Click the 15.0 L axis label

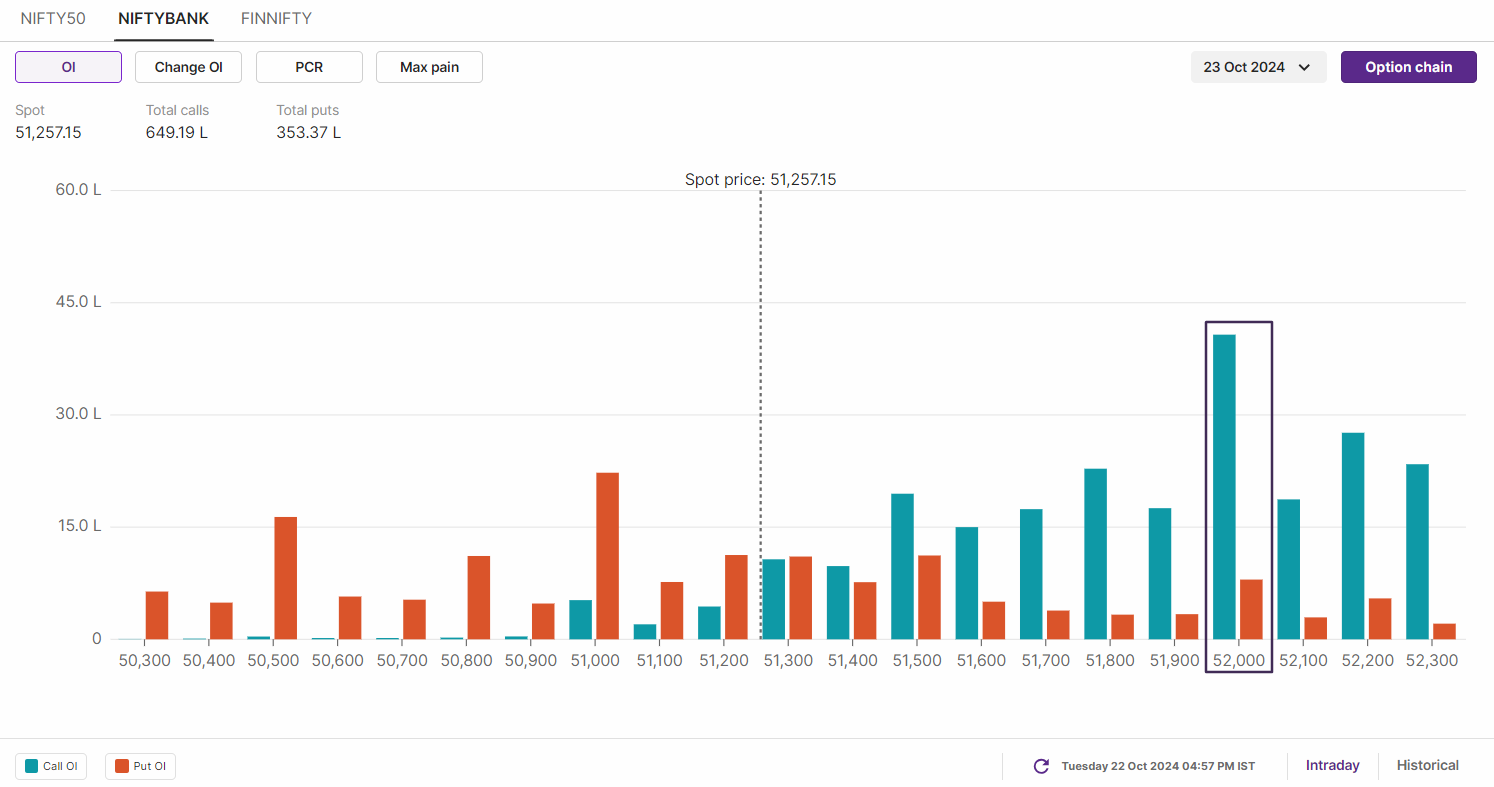(x=78, y=526)
